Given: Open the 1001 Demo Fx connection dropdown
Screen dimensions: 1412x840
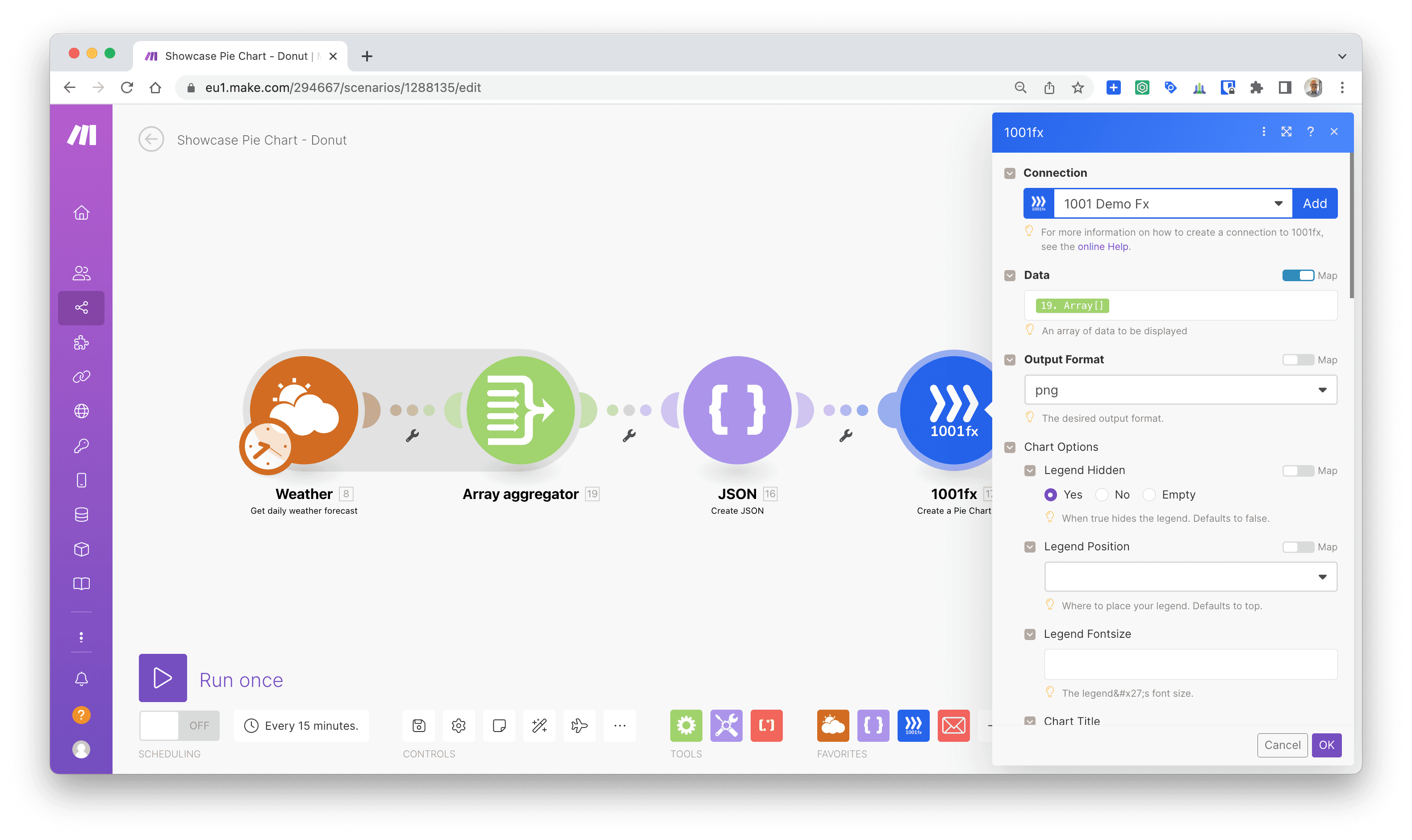Looking at the screenshot, I should click(1172, 204).
